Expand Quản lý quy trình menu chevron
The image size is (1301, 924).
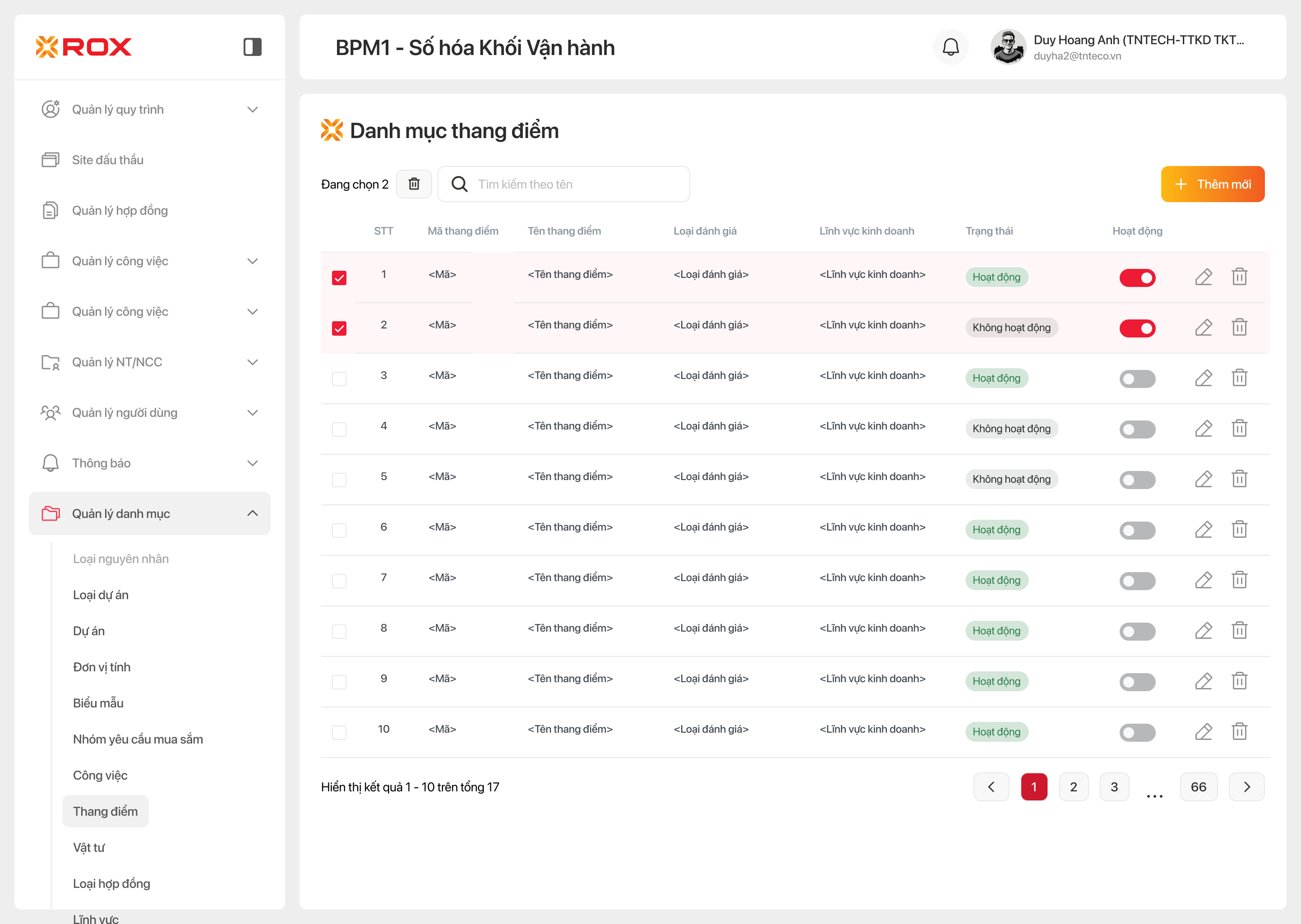click(253, 109)
